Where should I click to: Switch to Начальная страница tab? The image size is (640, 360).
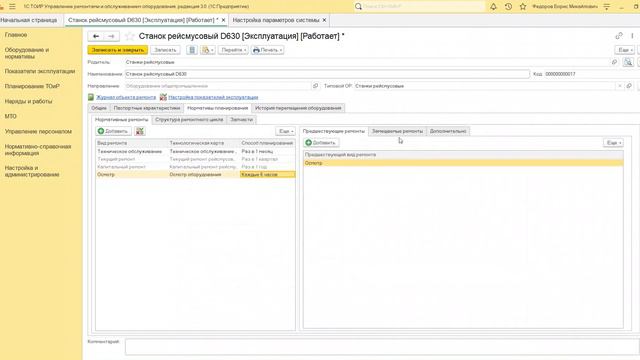coord(29,20)
